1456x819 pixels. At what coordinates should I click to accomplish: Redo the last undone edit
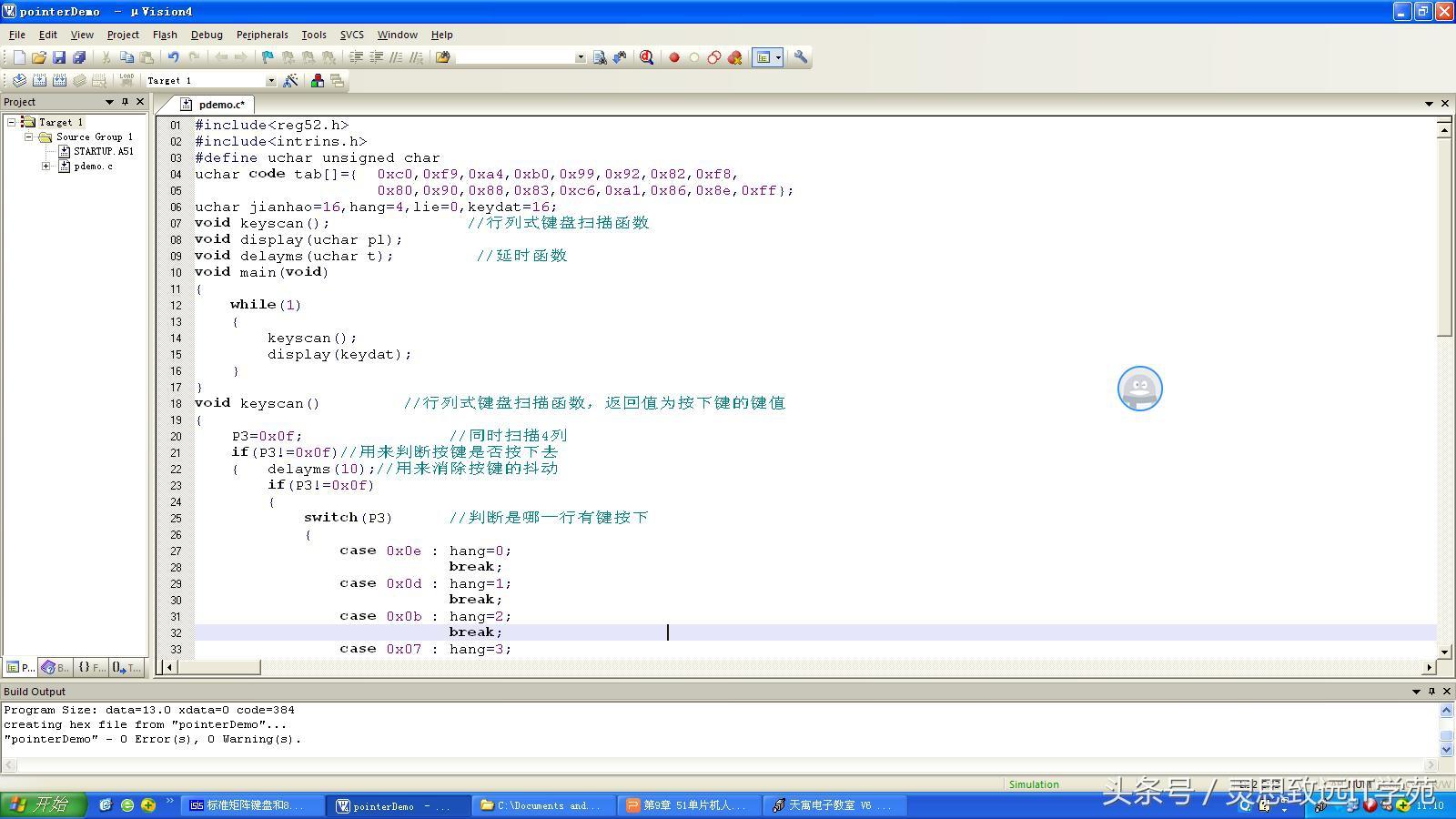pos(193,57)
